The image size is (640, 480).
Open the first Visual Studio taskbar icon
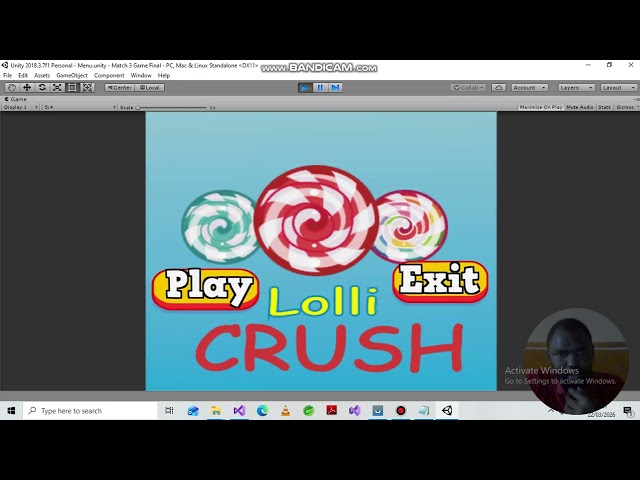(239, 411)
